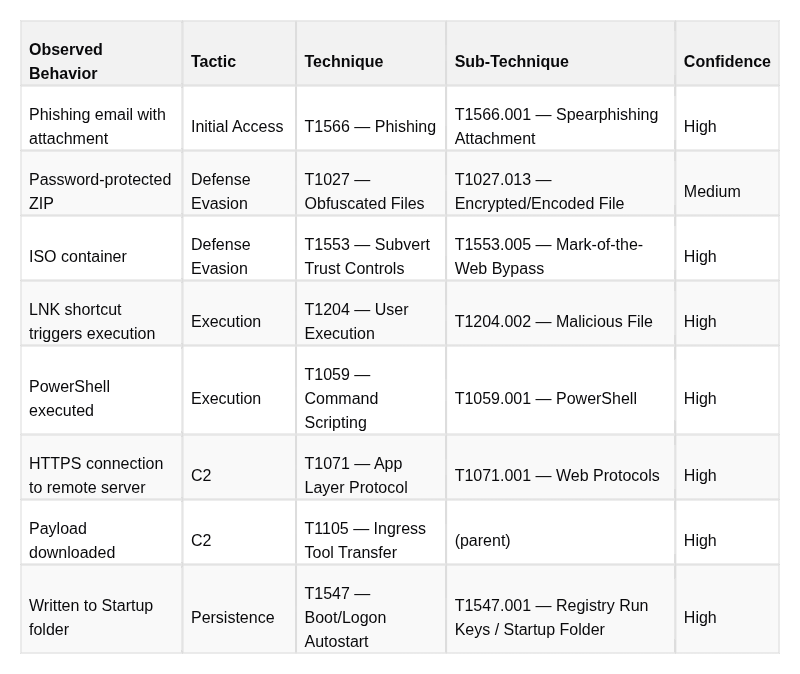This screenshot has height=674, width=800.
Task: Click the ISO container cell
Action: tap(101, 248)
